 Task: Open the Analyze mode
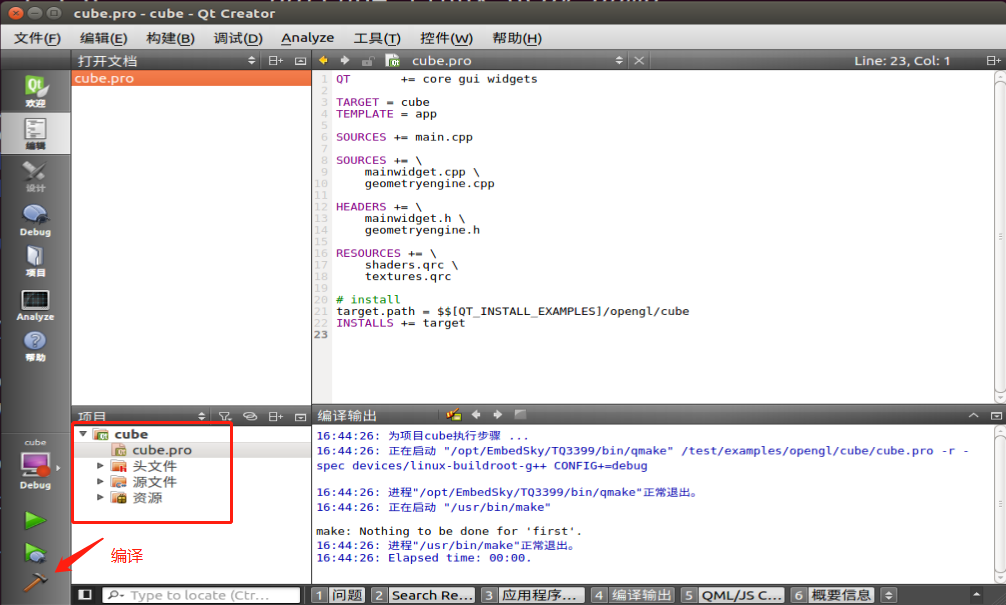tap(35, 305)
